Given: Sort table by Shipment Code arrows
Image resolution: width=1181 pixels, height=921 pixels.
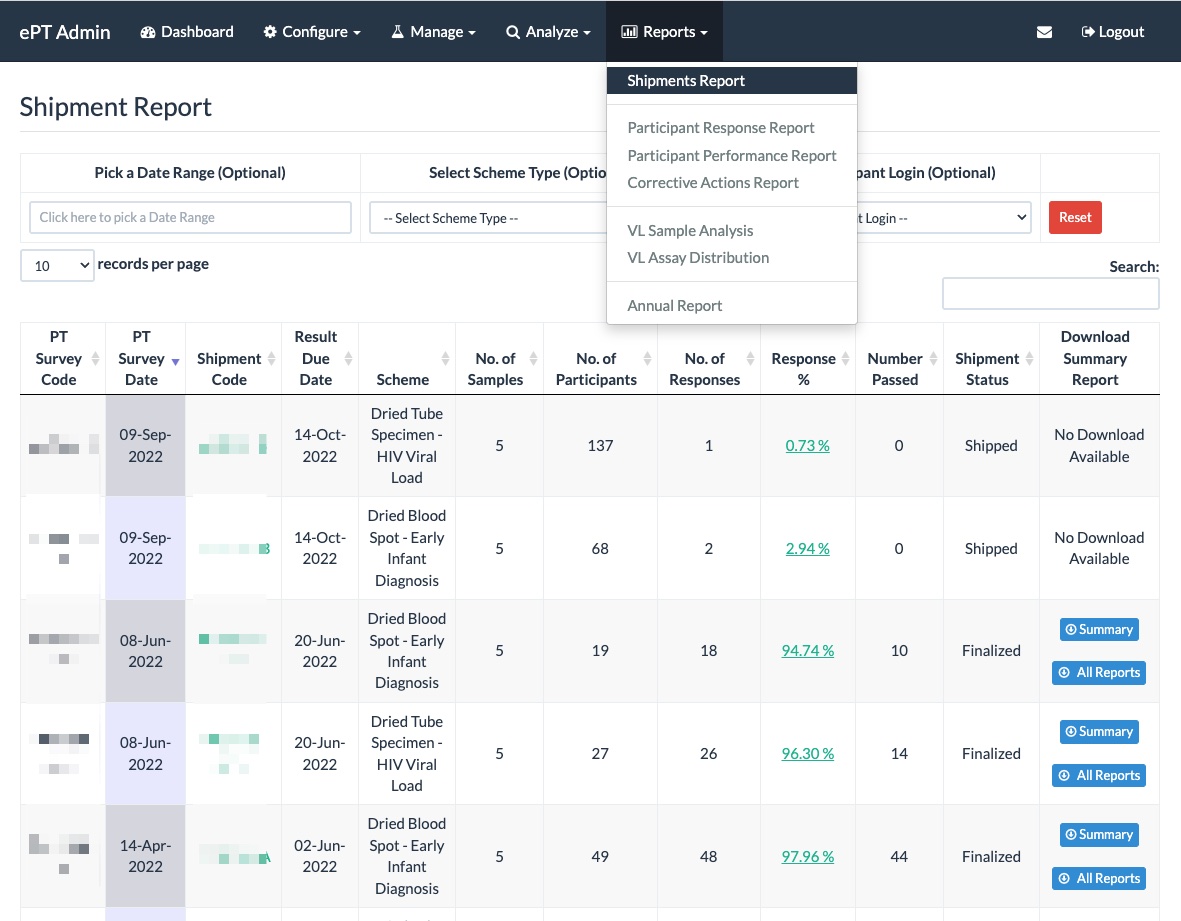Looking at the screenshot, I should pos(271,359).
